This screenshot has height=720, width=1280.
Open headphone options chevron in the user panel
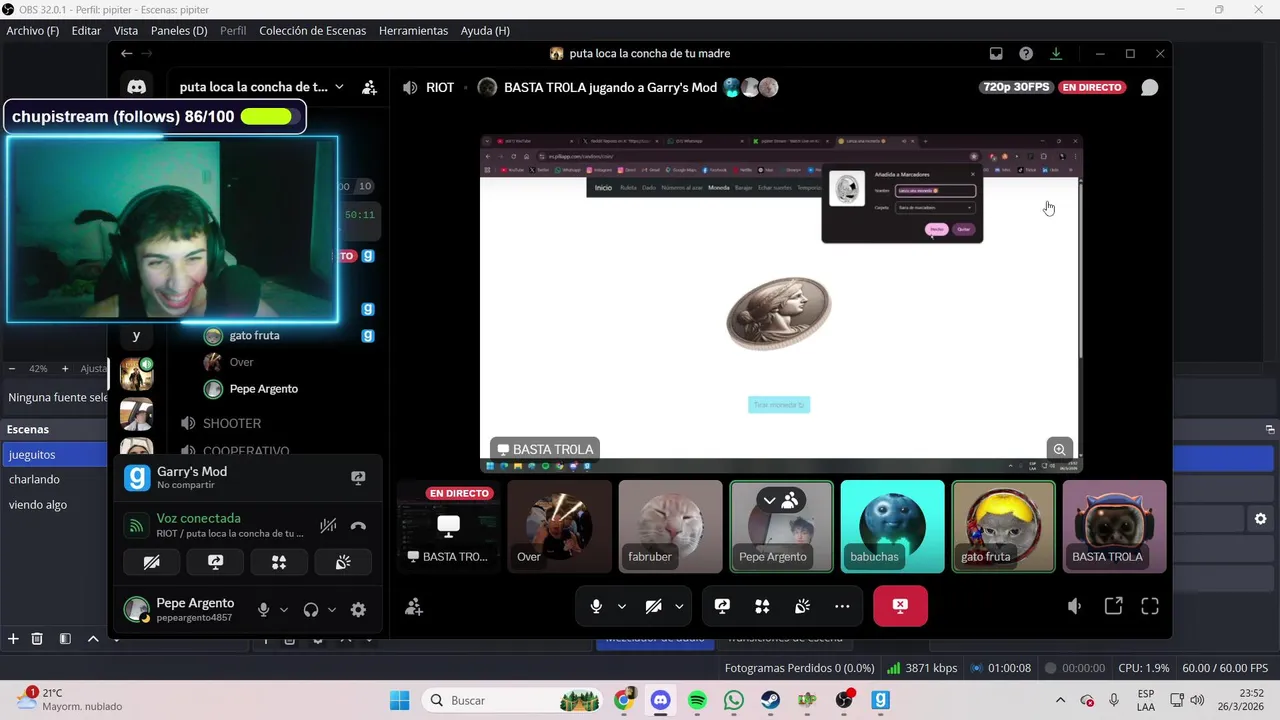point(332,610)
